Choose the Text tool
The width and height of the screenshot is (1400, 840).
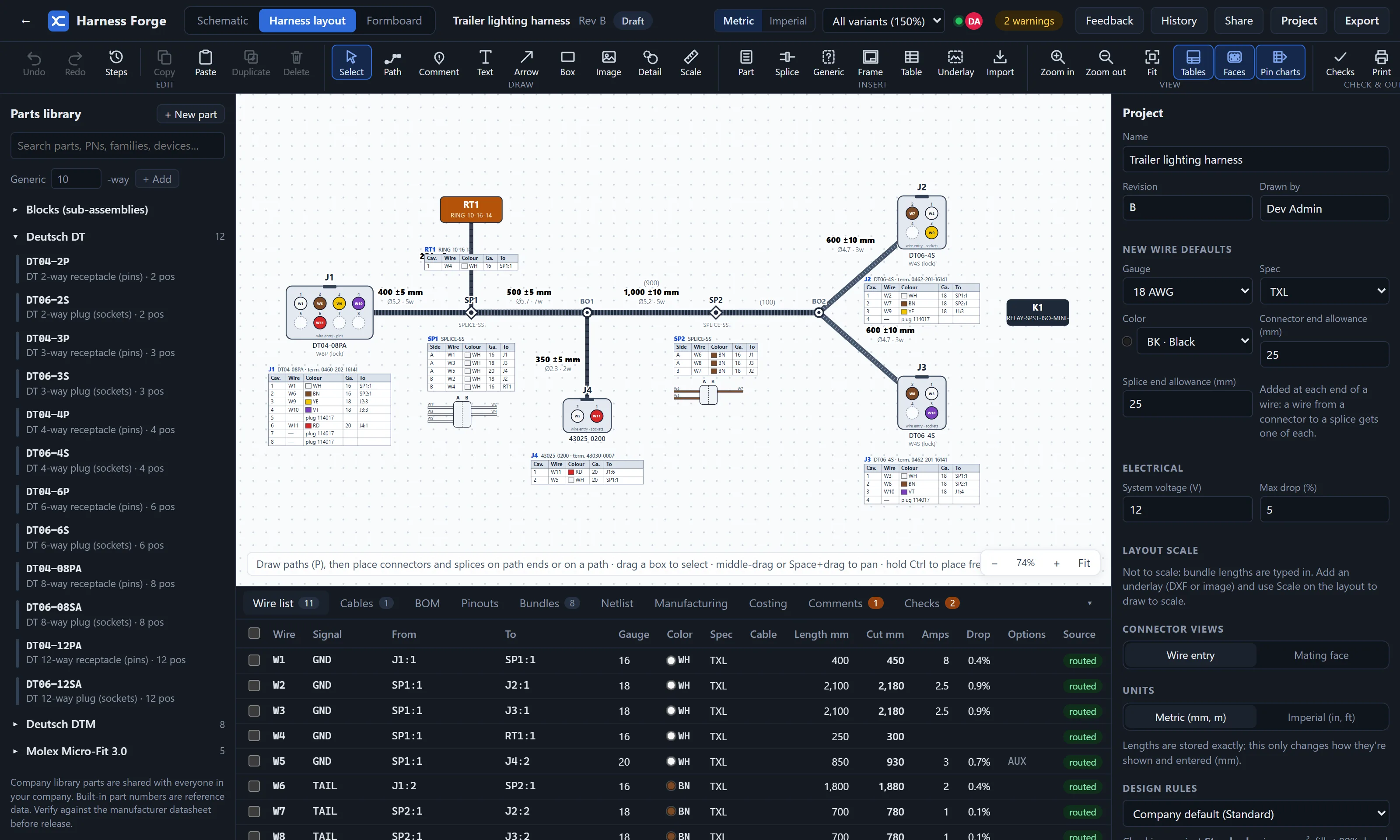485,62
